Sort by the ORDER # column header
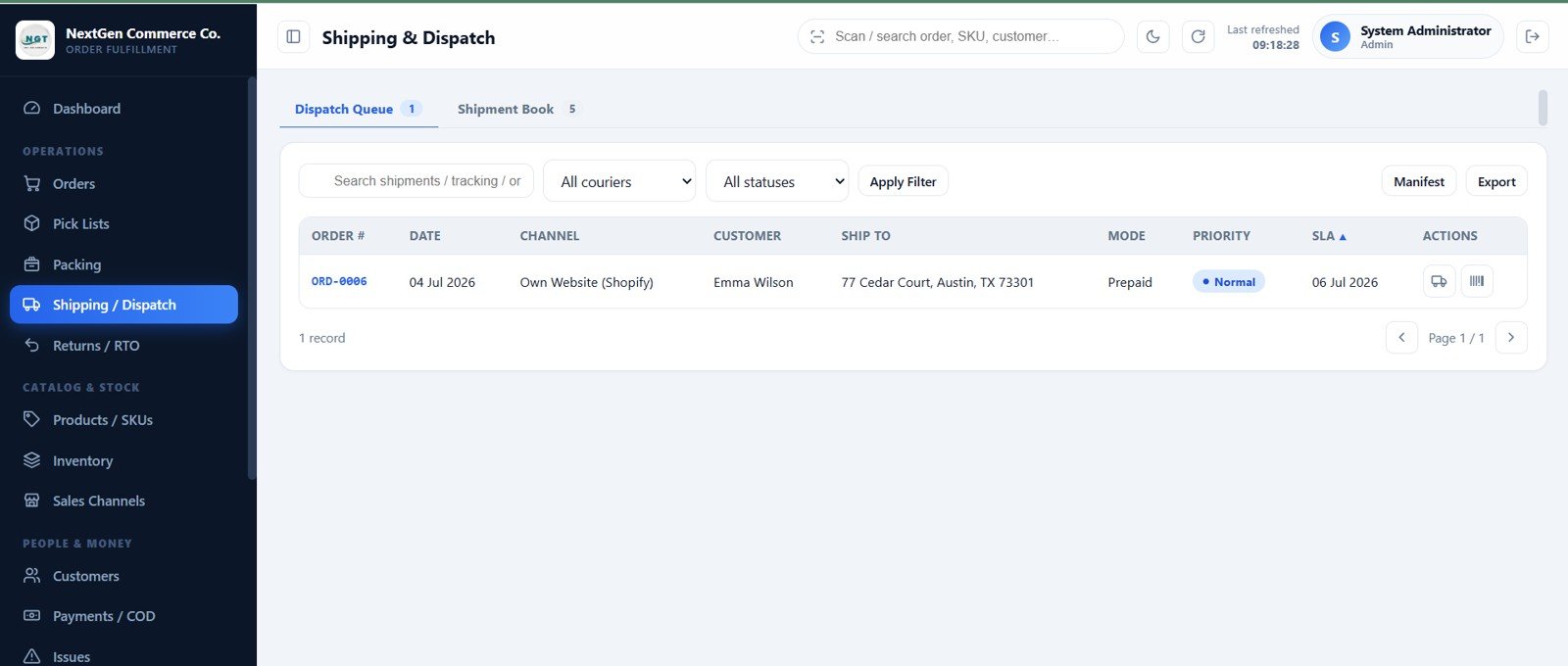 (x=338, y=236)
